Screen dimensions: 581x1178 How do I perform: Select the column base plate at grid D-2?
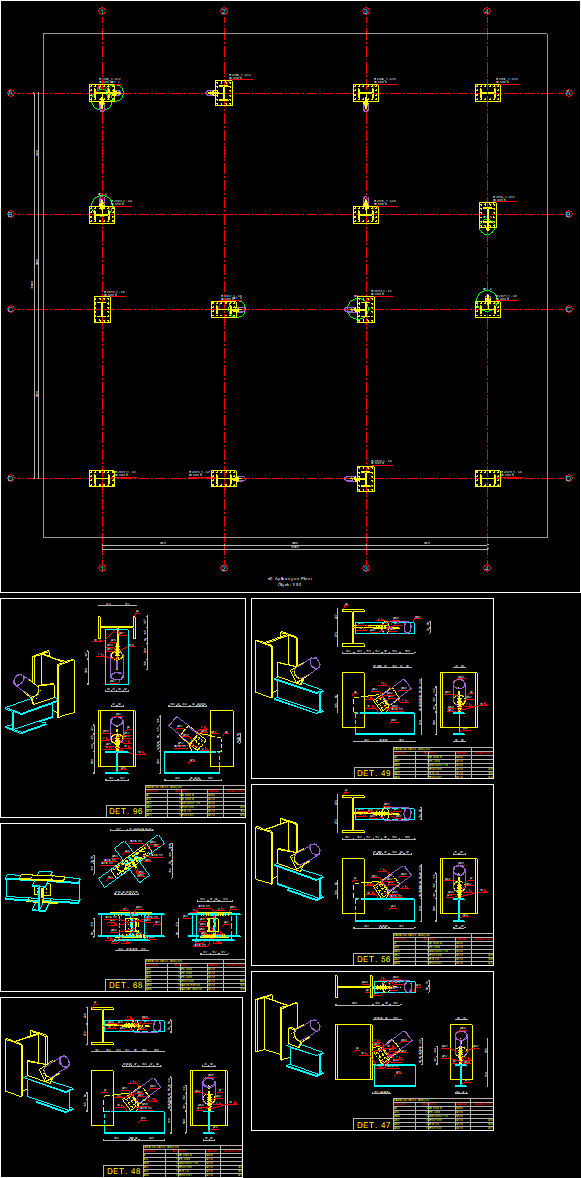point(224,478)
